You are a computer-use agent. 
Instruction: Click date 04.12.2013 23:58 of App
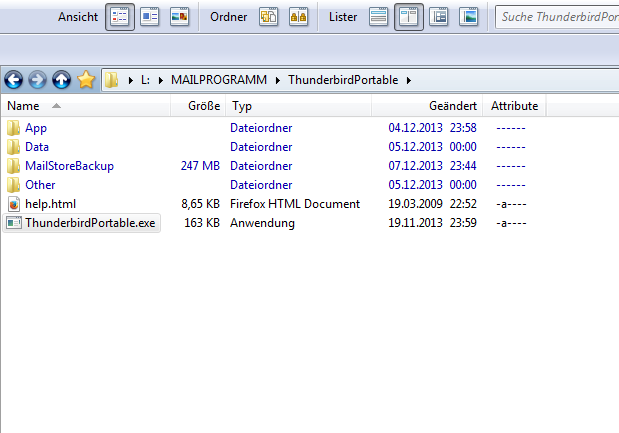[x=432, y=128]
